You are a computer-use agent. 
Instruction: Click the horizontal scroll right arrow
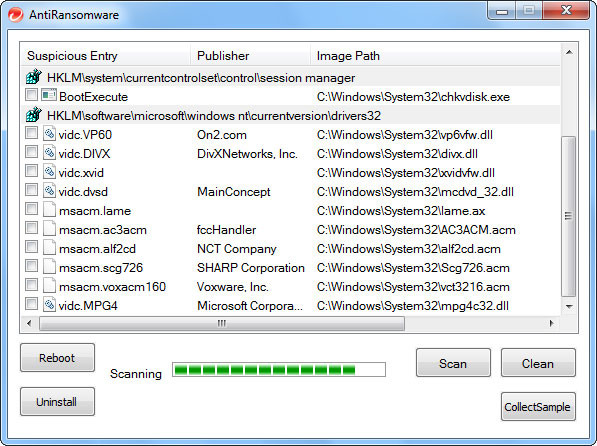551,324
